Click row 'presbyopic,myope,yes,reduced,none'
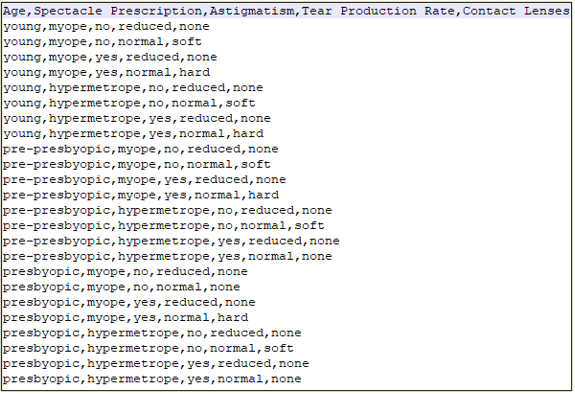Screen dimensions: 575x394 tap(129, 302)
